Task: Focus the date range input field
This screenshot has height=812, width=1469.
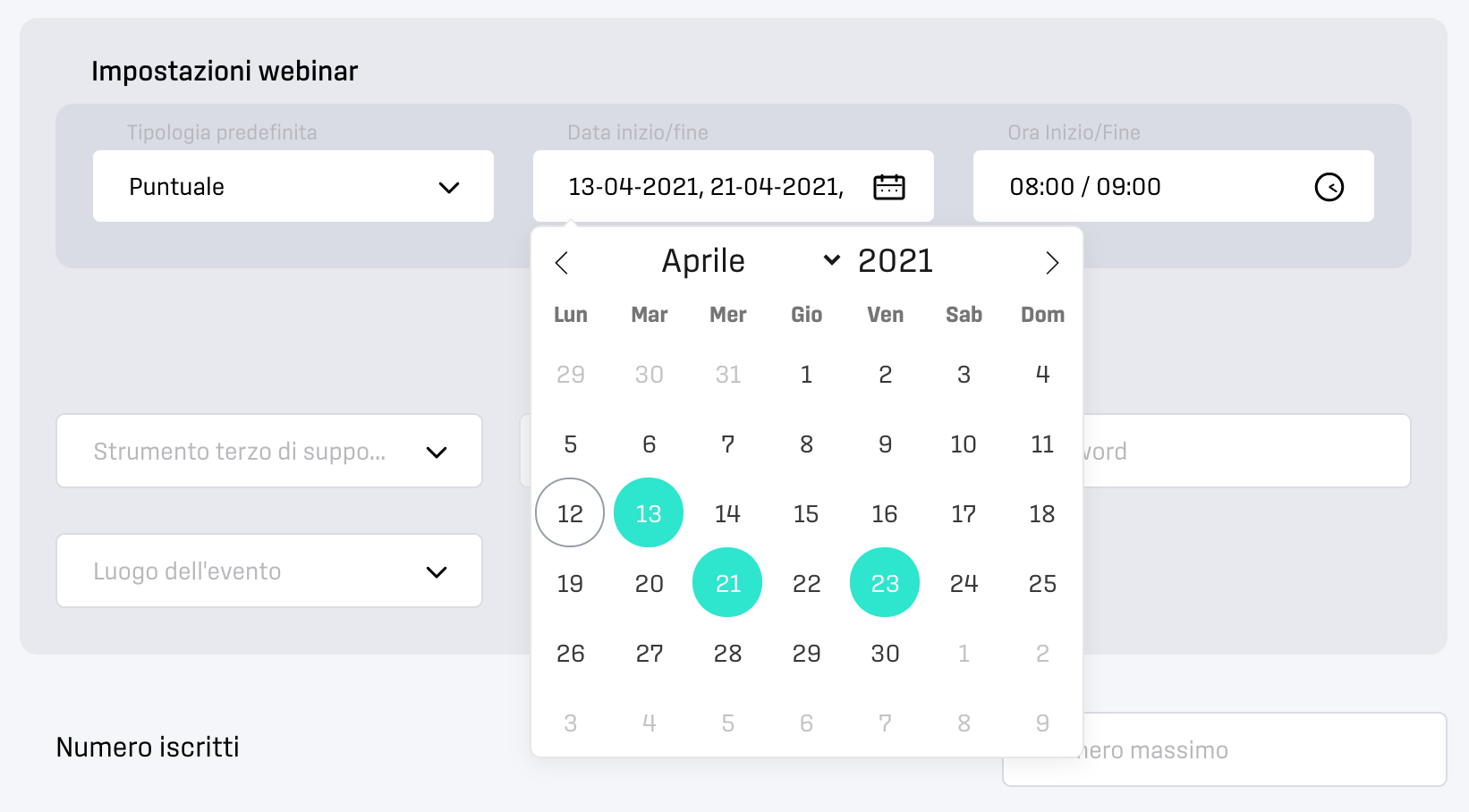Action: coord(734,186)
